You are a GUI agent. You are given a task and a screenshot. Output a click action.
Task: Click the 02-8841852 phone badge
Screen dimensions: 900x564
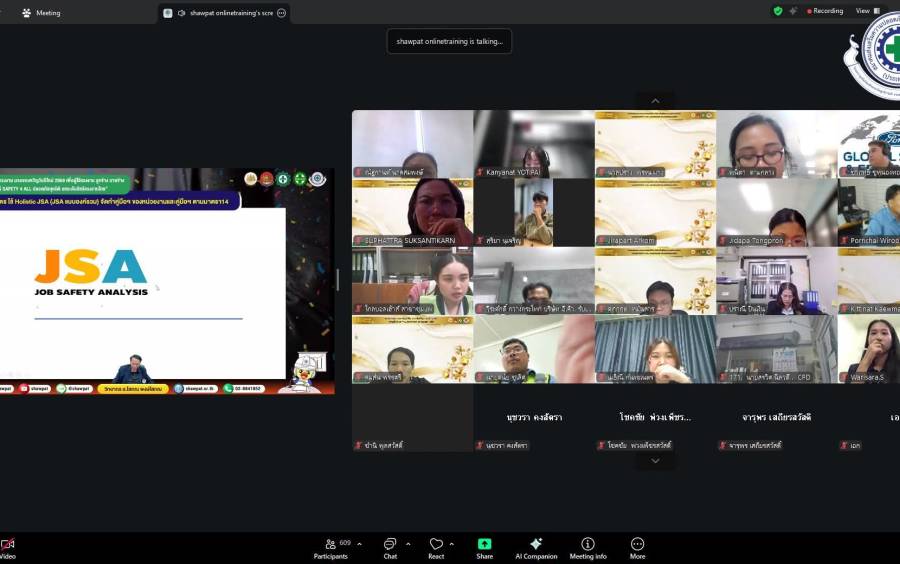point(244,388)
